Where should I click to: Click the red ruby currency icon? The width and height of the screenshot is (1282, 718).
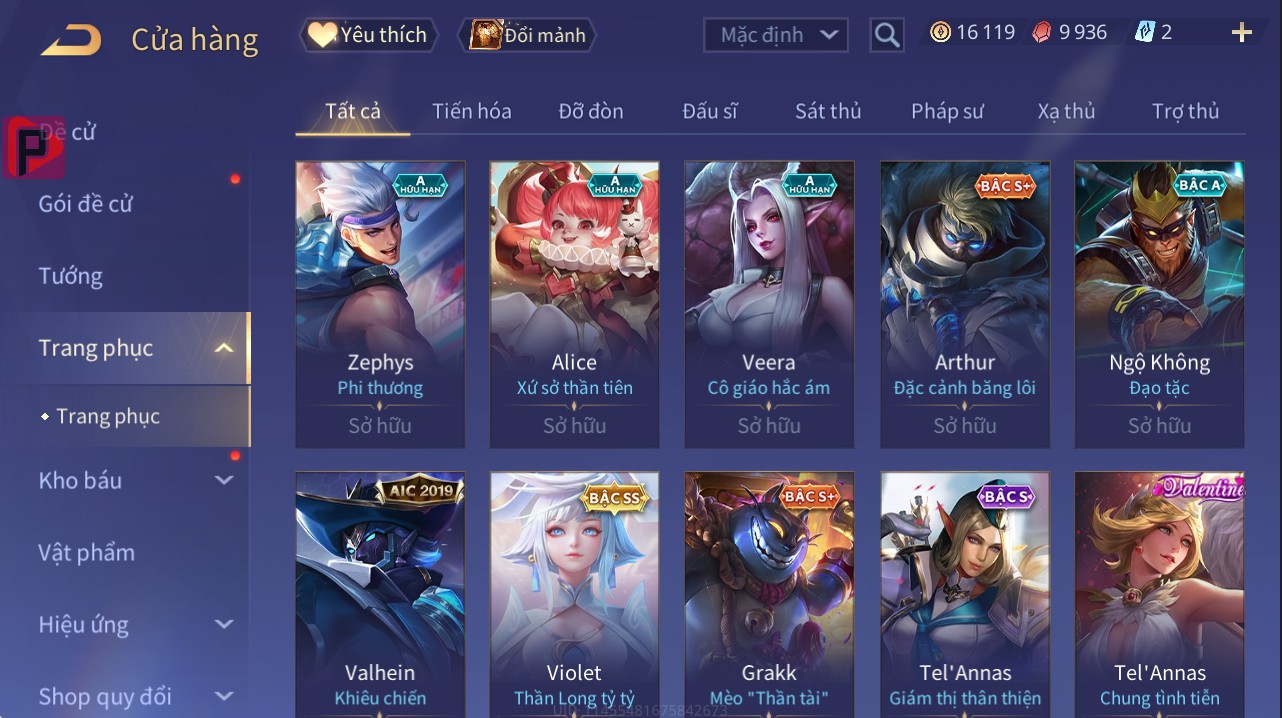click(x=1042, y=32)
